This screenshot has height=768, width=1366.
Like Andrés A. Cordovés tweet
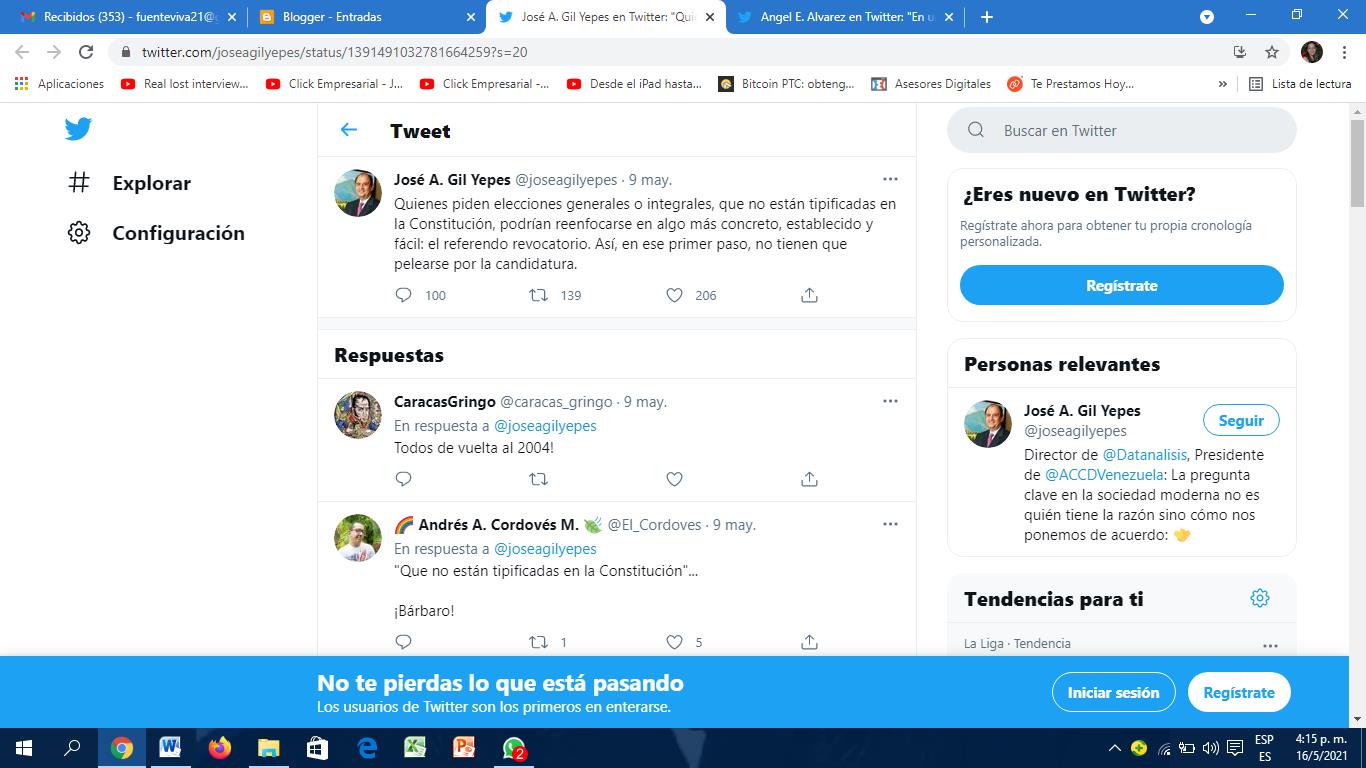click(674, 642)
